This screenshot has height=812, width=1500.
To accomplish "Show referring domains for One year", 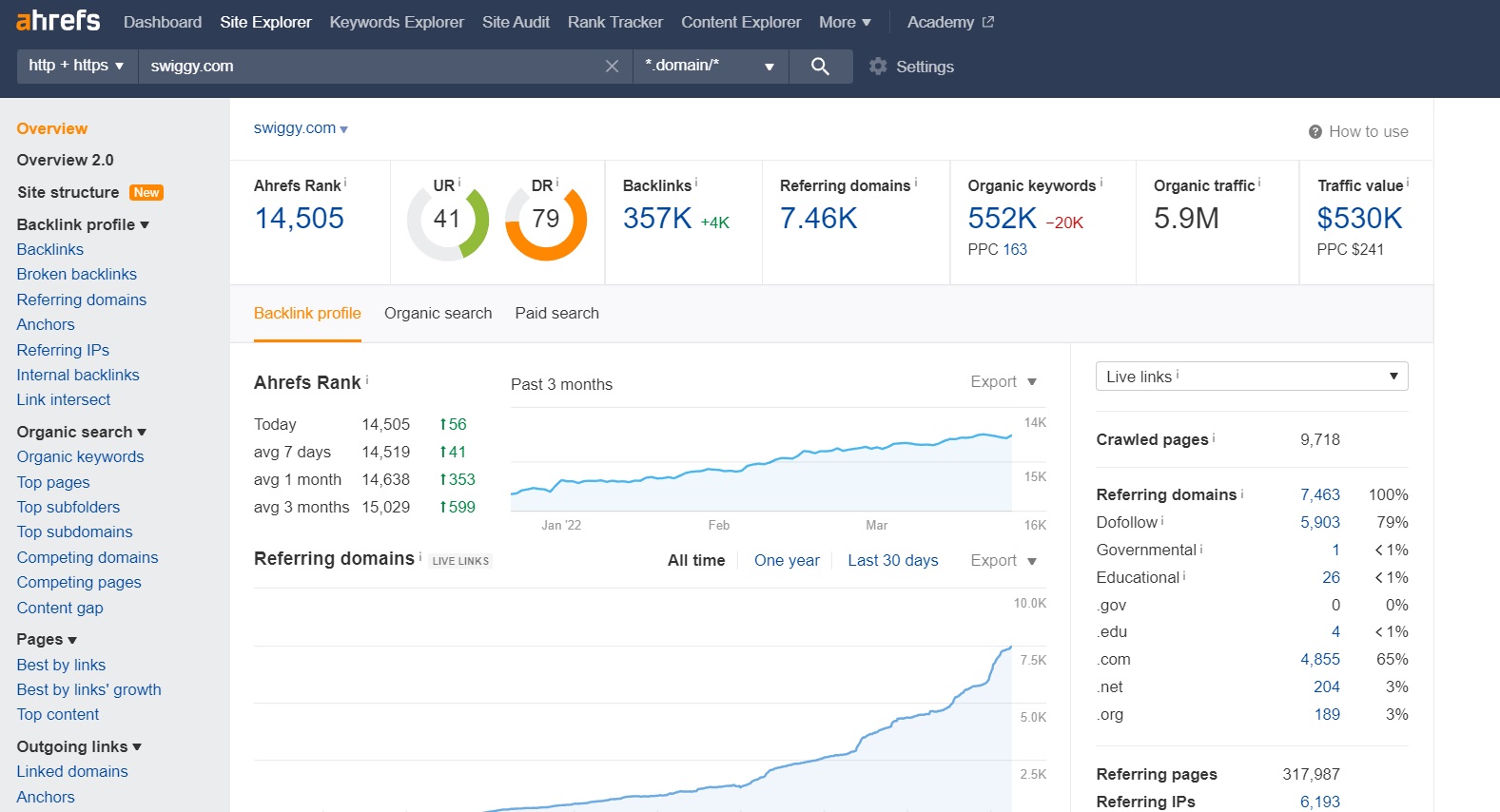I will tap(787, 560).
